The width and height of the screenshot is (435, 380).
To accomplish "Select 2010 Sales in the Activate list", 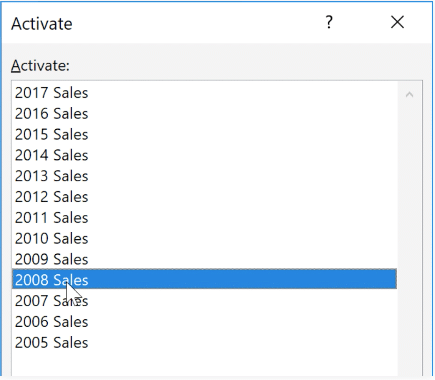I will tap(204, 239).
